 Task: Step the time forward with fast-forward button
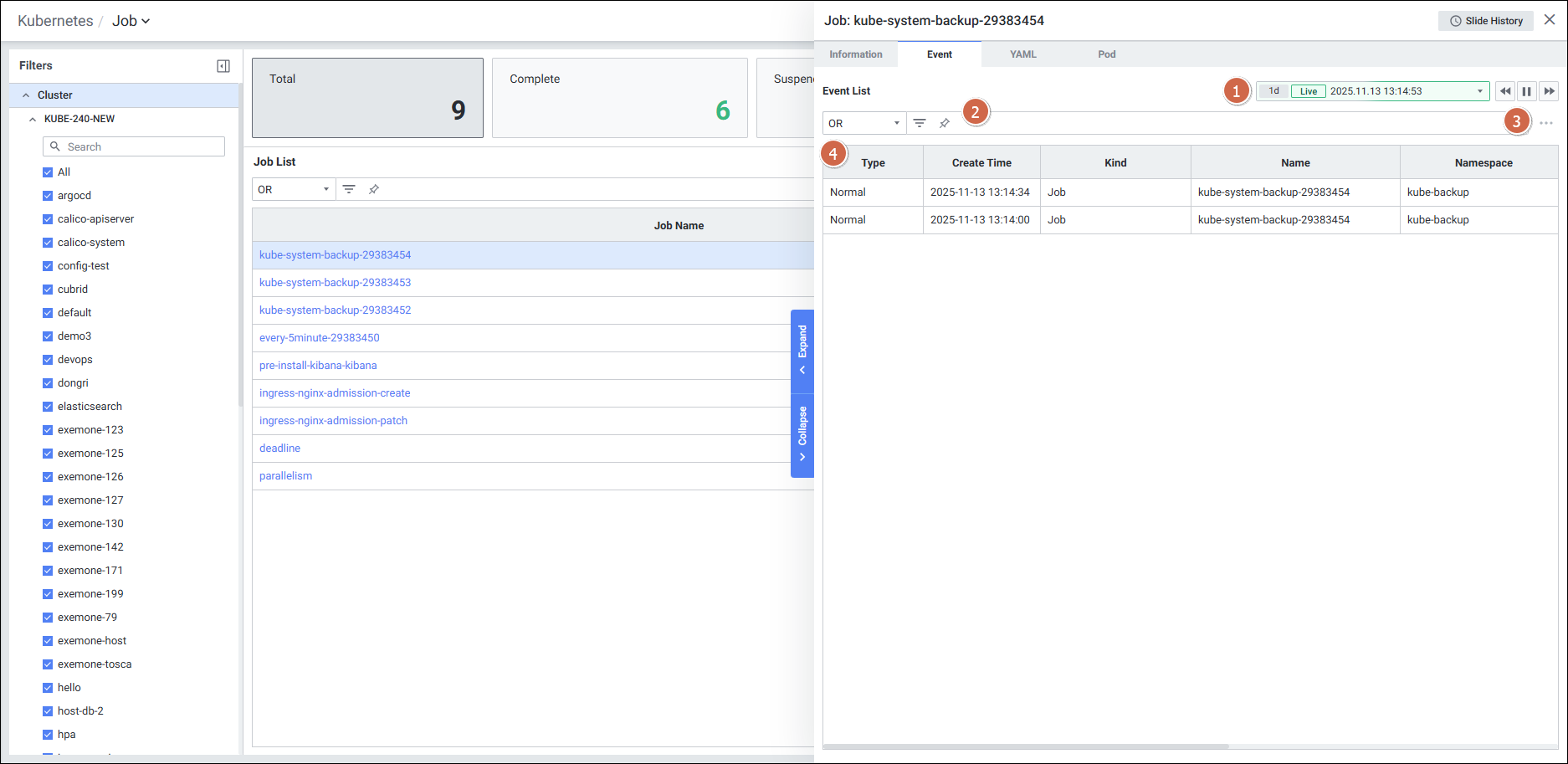coord(1549,91)
